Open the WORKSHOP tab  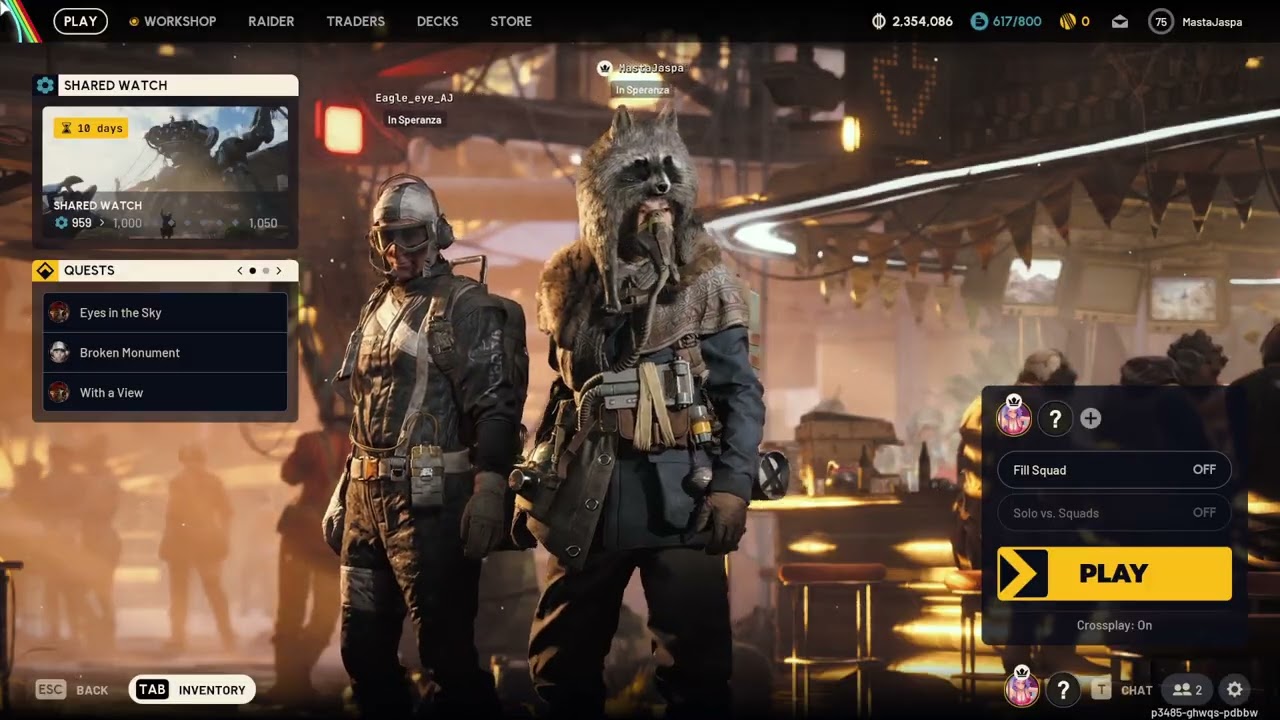pyautogui.click(x=180, y=21)
